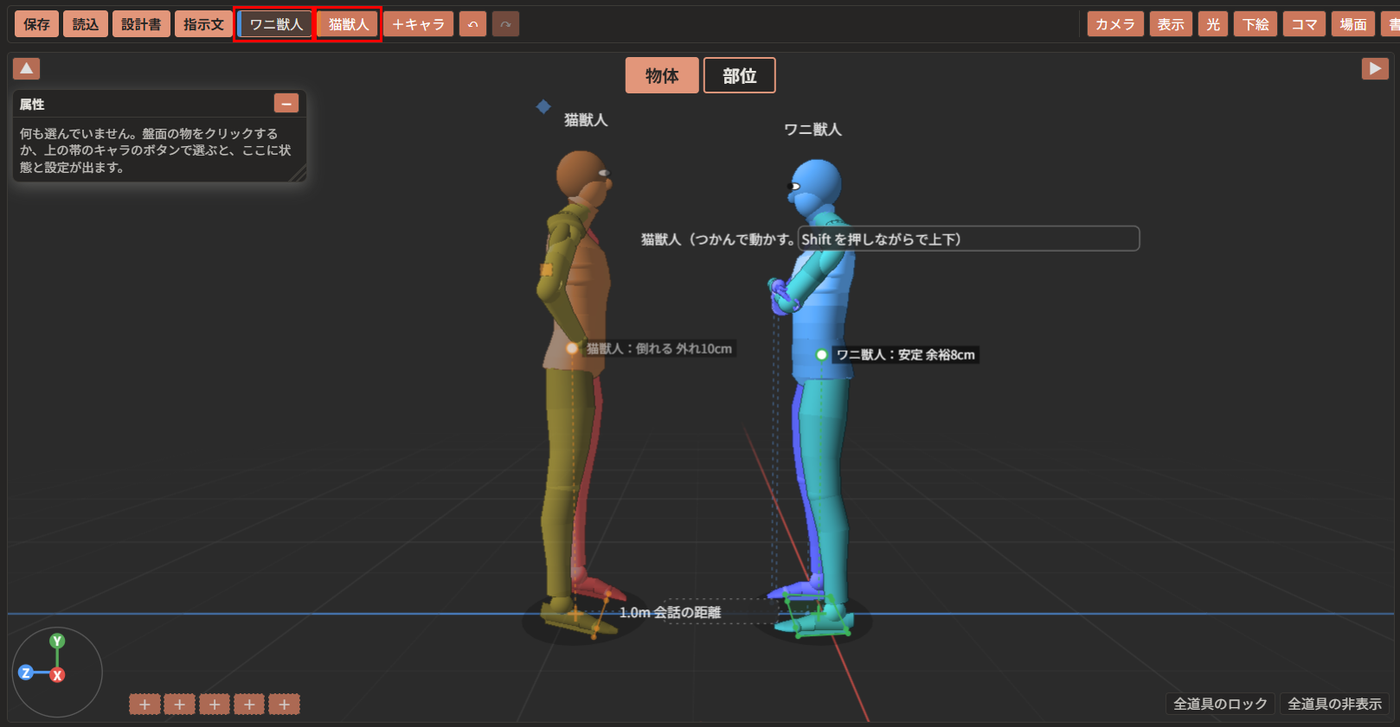Image resolution: width=1400 pixels, height=727 pixels.
Task: Minimize the 属性 panel with the minus button
Action: (287, 103)
